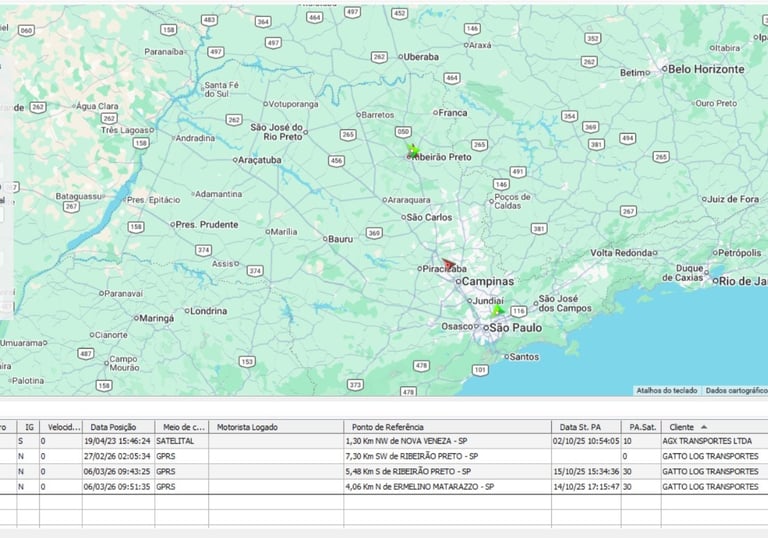Click position date 27/02/26 02:05:34

click(117, 456)
